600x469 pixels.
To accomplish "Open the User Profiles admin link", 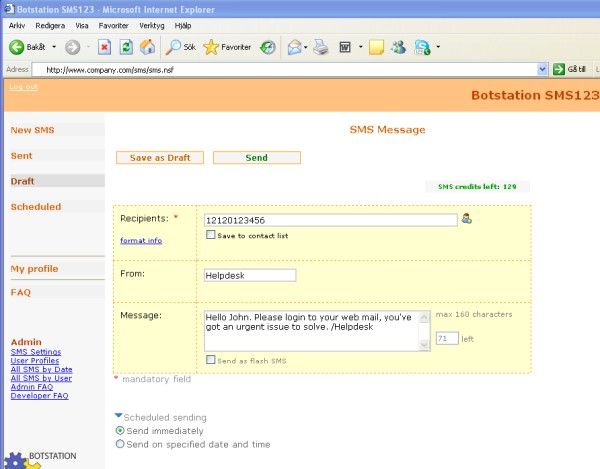I will tap(35, 360).
